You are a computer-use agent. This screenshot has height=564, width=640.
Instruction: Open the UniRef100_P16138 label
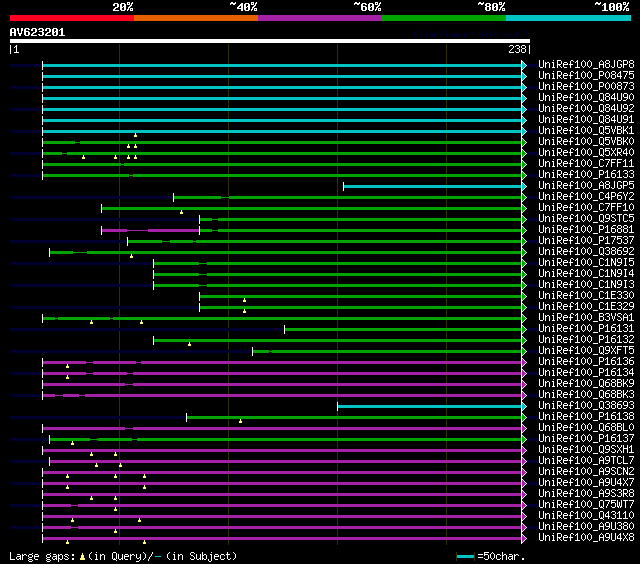pyautogui.click(x=586, y=417)
